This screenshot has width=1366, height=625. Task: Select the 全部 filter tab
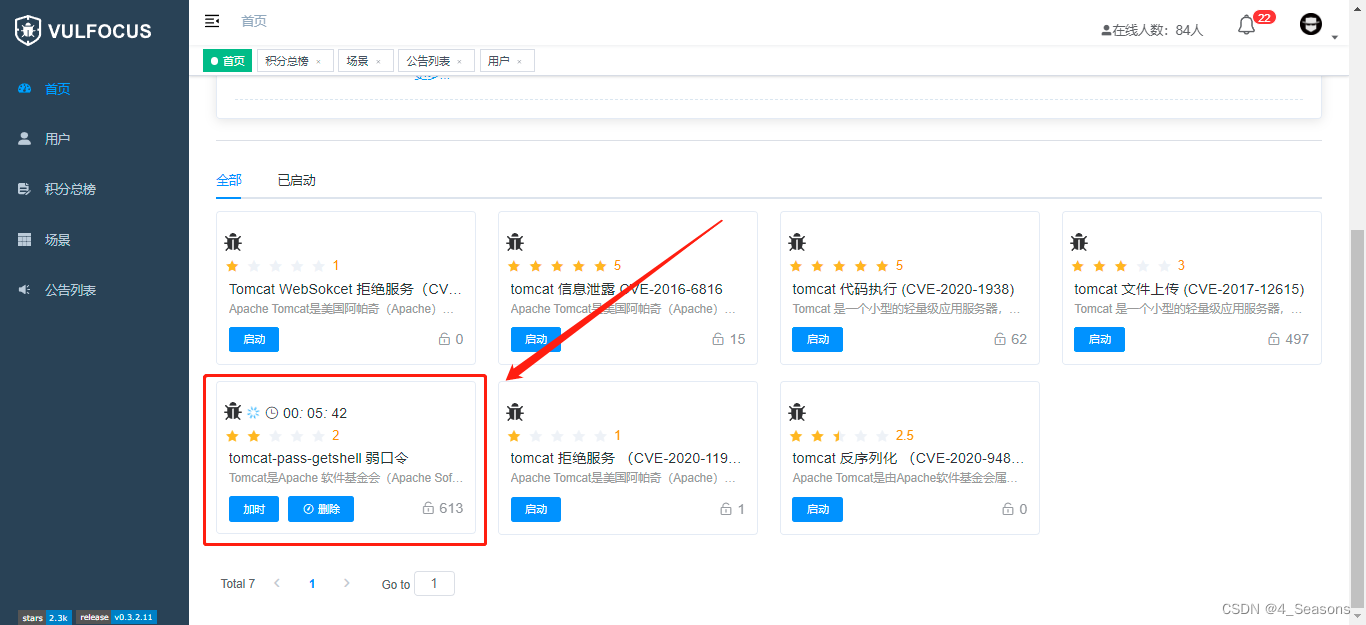[x=229, y=180]
